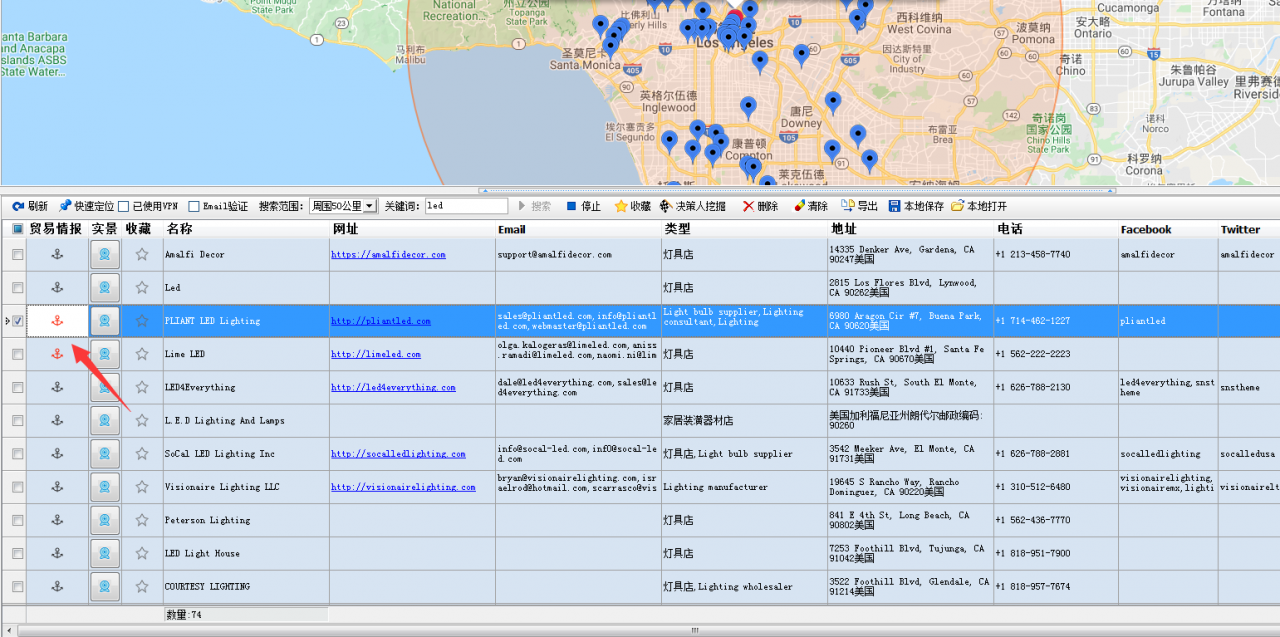Open the limeled.com website link
The height and width of the screenshot is (637, 1280).
tap(376, 354)
